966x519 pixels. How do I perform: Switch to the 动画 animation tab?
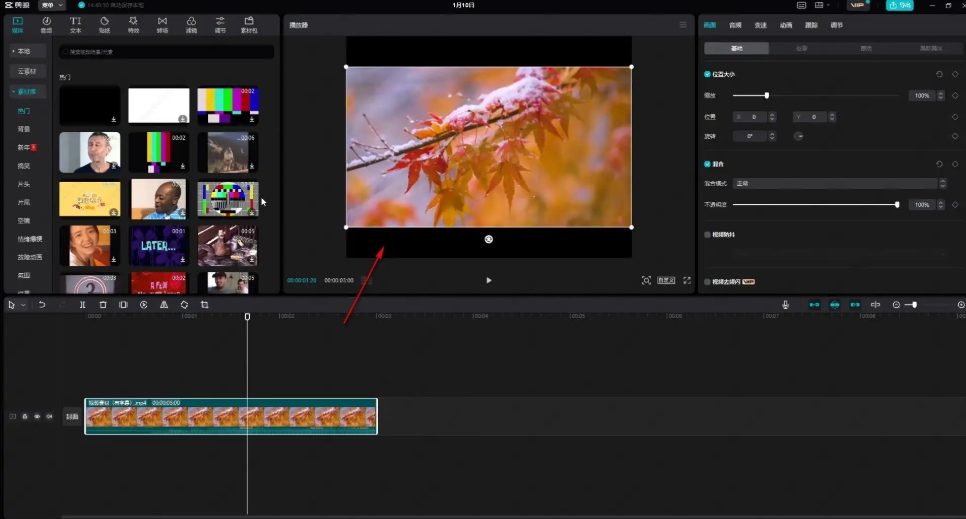coord(787,25)
